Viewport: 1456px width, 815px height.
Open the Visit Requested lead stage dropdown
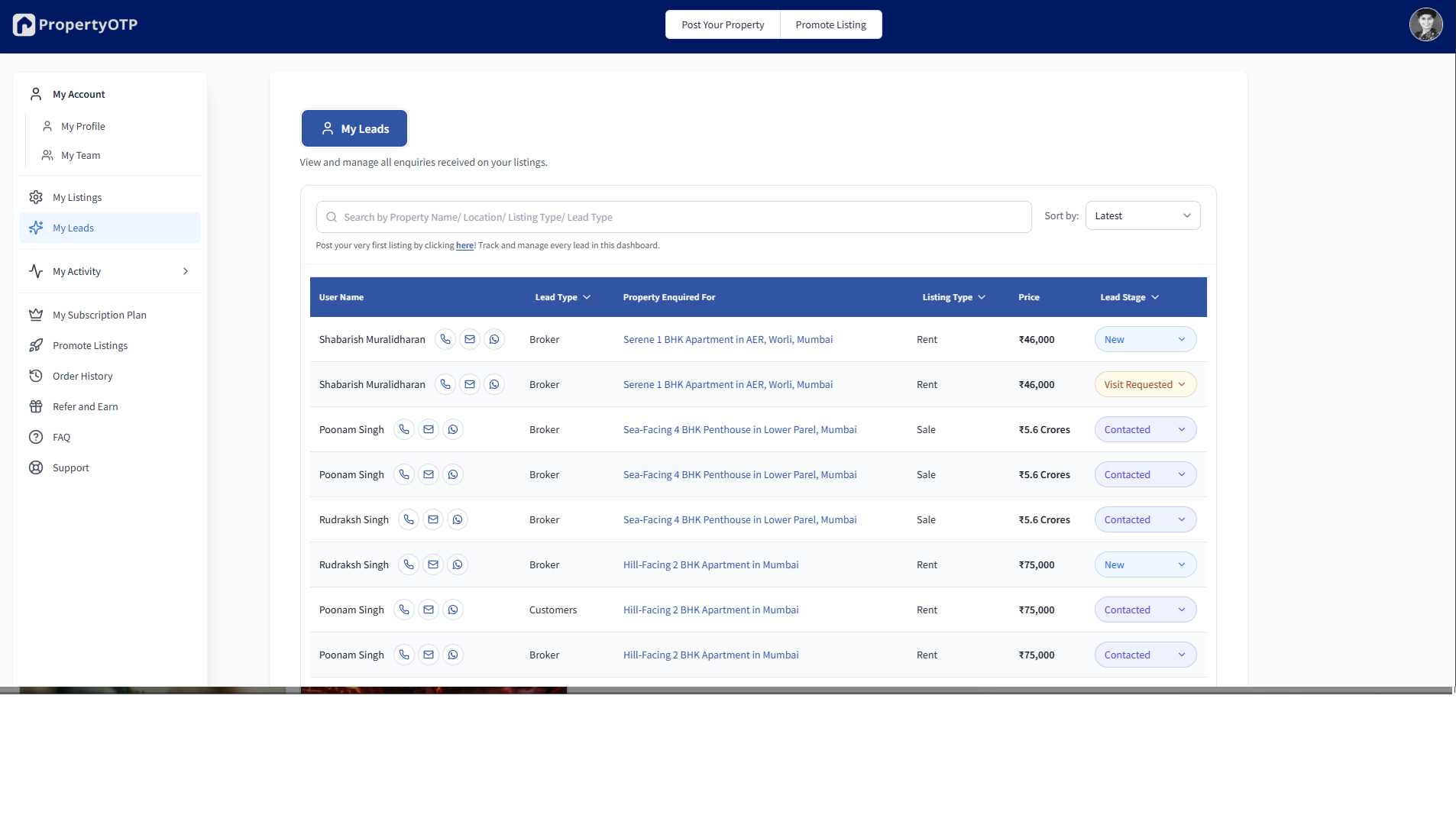point(1145,384)
